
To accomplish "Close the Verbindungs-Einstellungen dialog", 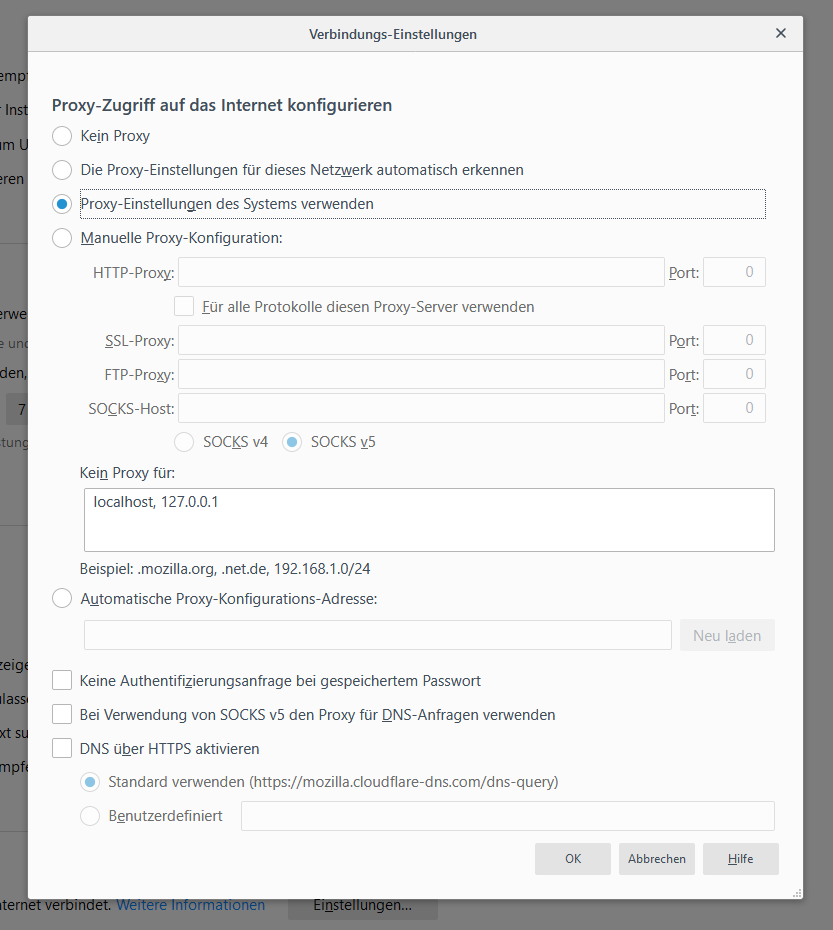I will (781, 33).
